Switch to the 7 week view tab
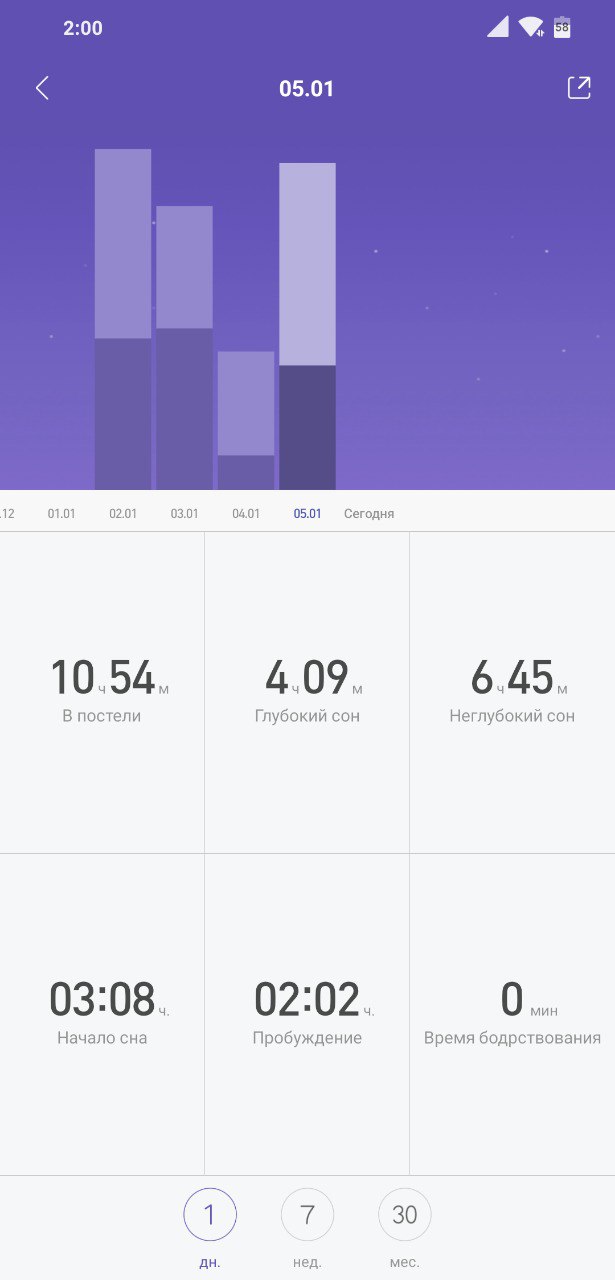The height and width of the screenshot is (1280, 615). (307, 1215)
